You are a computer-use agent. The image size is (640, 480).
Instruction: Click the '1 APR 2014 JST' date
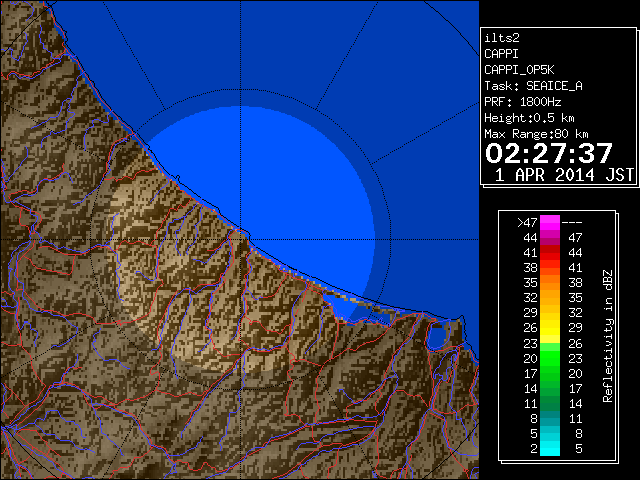564,175
